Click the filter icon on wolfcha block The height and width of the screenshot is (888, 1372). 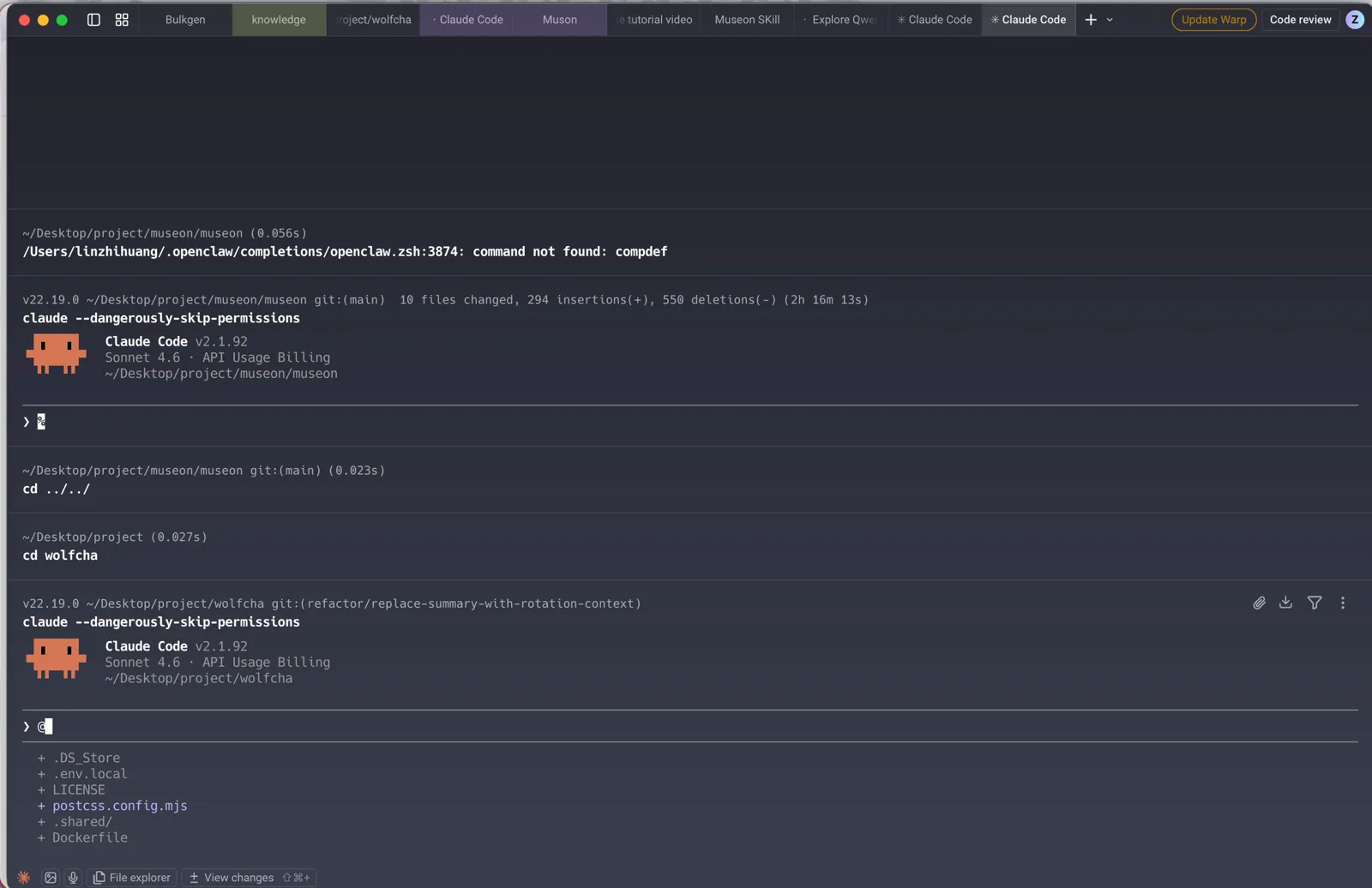[x=1315, y=603]
